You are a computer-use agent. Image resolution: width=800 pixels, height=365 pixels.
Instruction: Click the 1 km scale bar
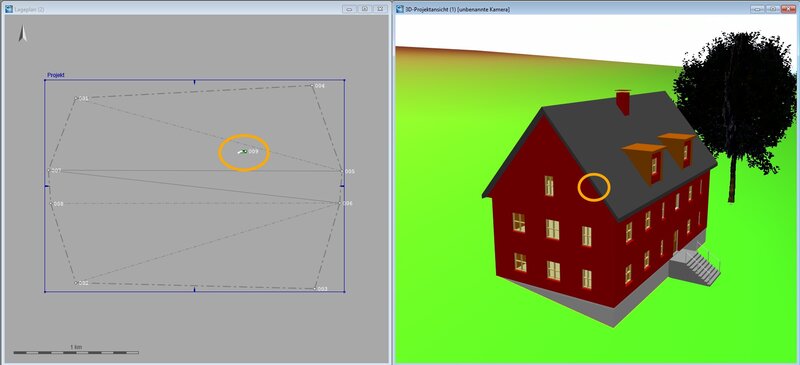coord(76,352)
